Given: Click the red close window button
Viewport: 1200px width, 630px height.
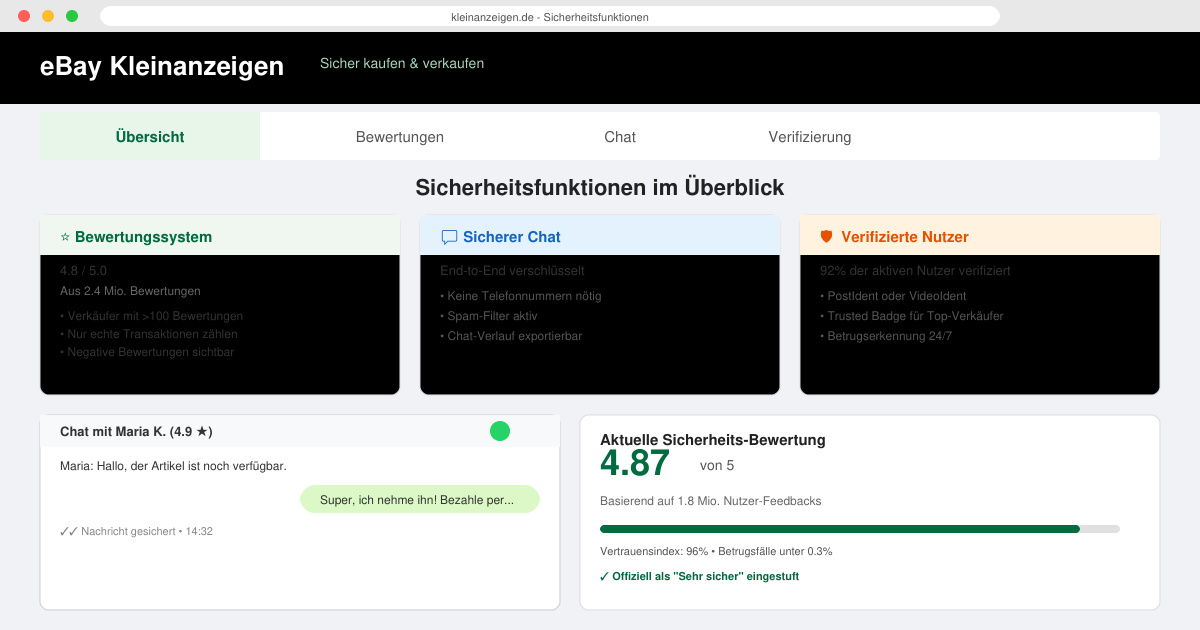Looking at the screenshot, I should coord(24,16).
